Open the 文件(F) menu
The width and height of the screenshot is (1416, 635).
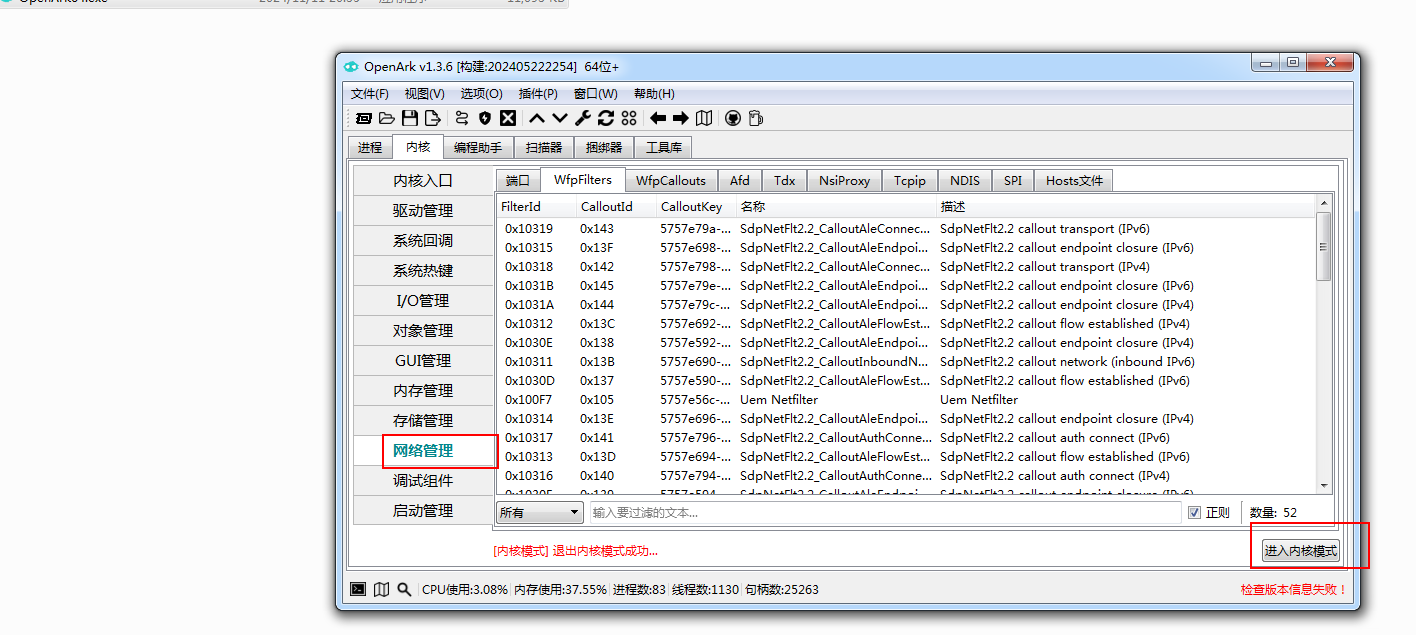pyautogui.click(x=369, y=94)
